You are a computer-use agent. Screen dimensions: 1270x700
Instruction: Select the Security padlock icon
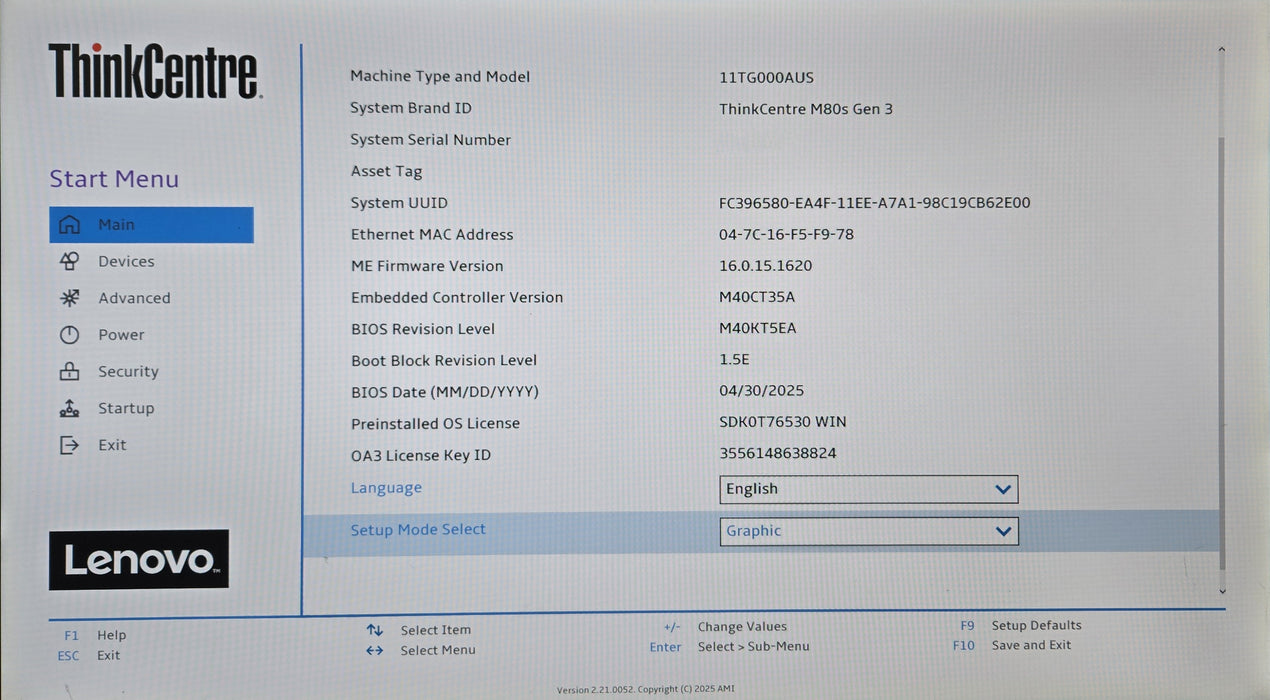coord(69,371)
